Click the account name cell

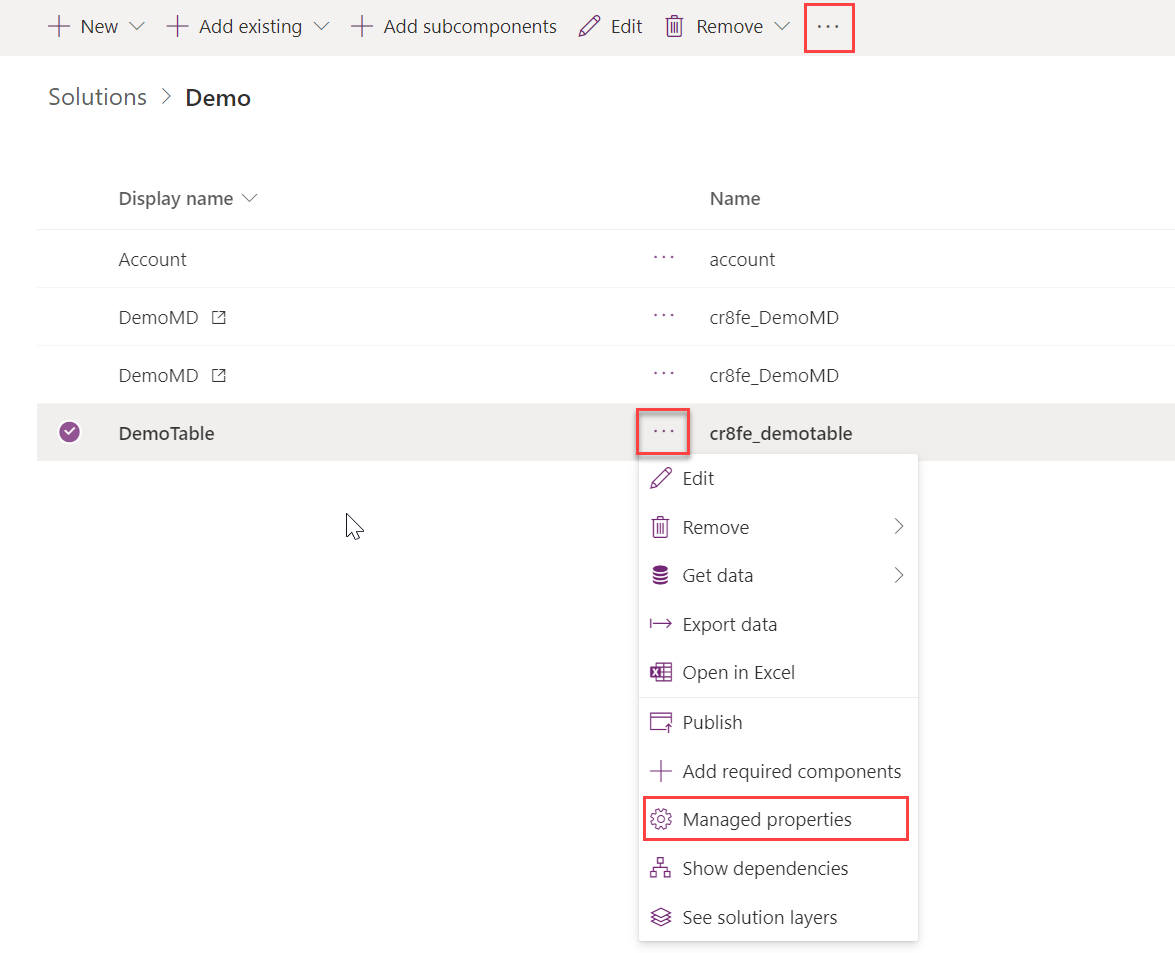742,259
